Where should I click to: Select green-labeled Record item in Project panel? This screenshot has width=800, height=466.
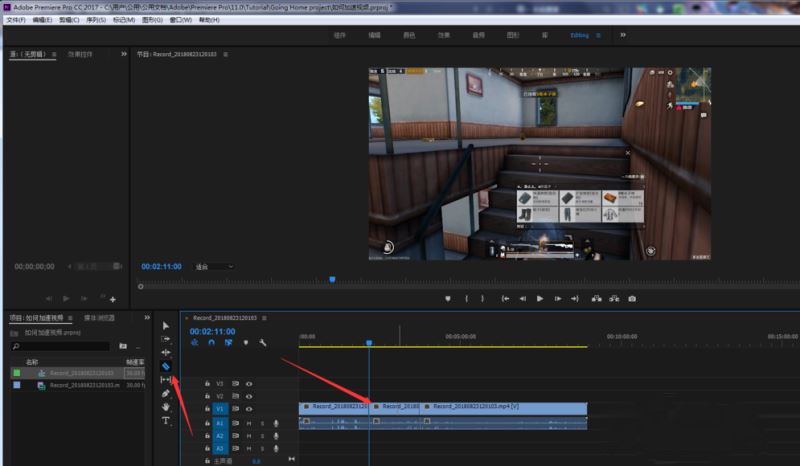tap(78, 373)
